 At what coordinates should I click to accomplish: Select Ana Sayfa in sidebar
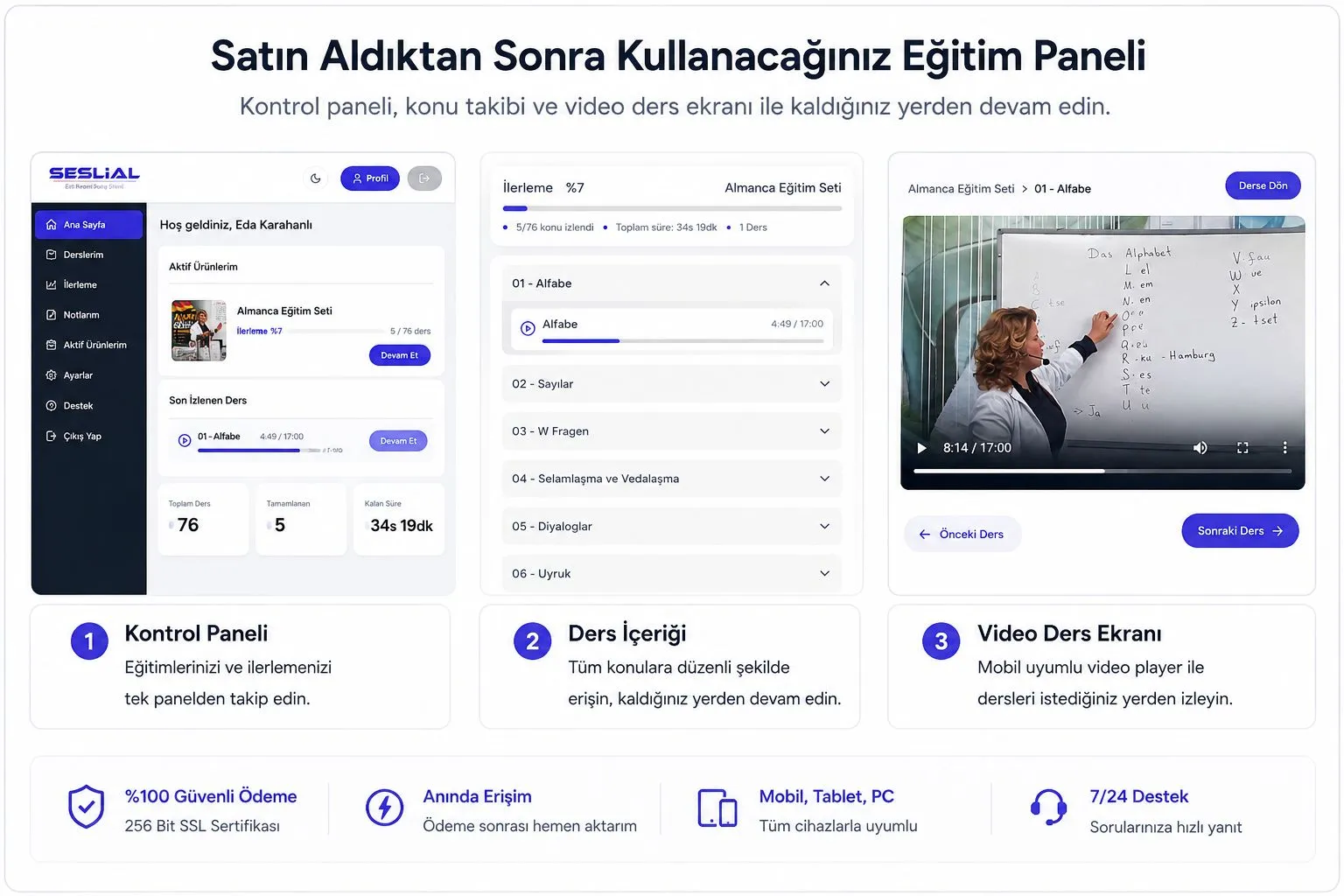[x=88, y=225]
